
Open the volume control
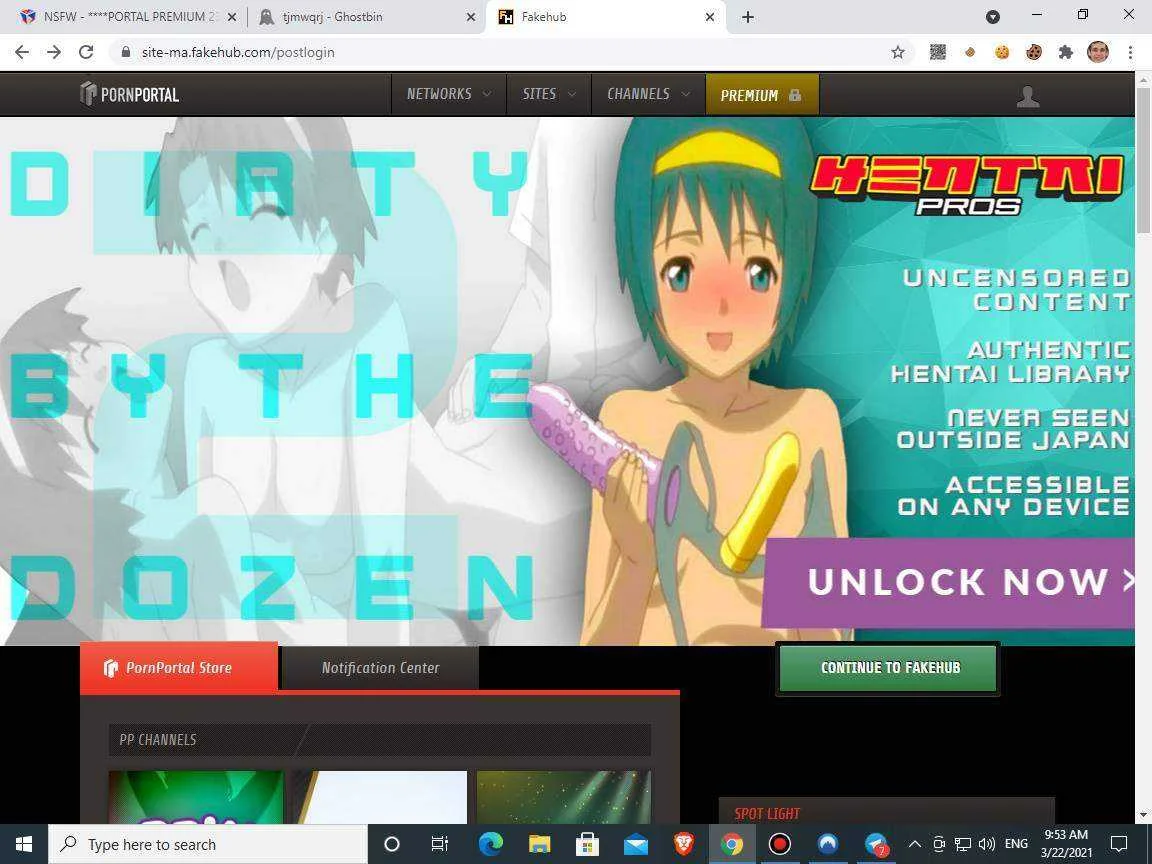(x=987, y=844)
